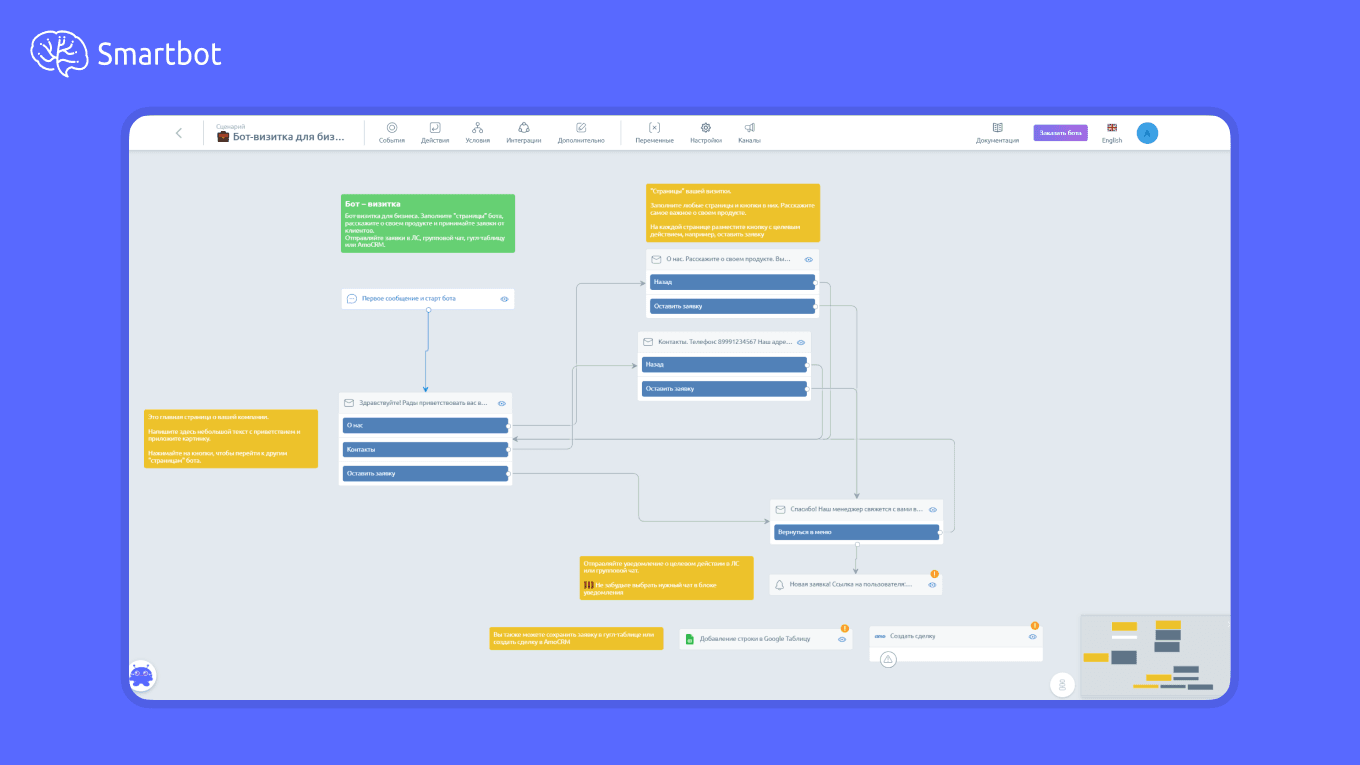Go back with the left chevron arrow
The image size is (1360, 765).
[x=179, y=133]
